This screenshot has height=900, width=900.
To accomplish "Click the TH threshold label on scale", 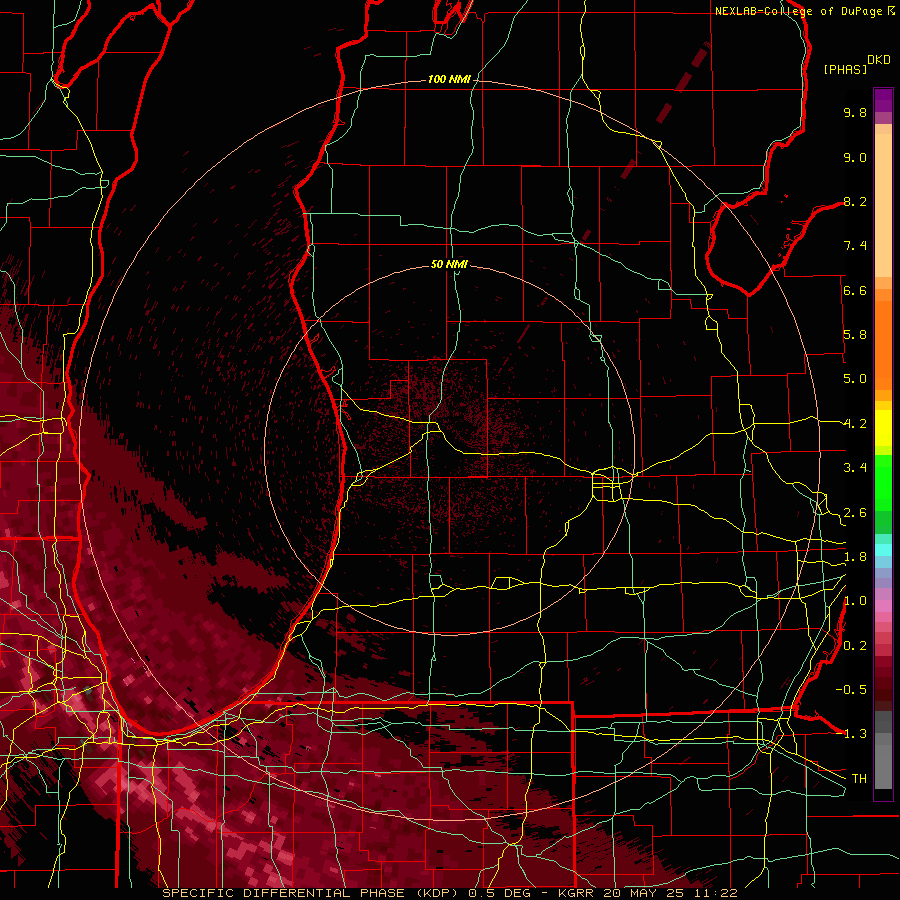I will [859, 779].
